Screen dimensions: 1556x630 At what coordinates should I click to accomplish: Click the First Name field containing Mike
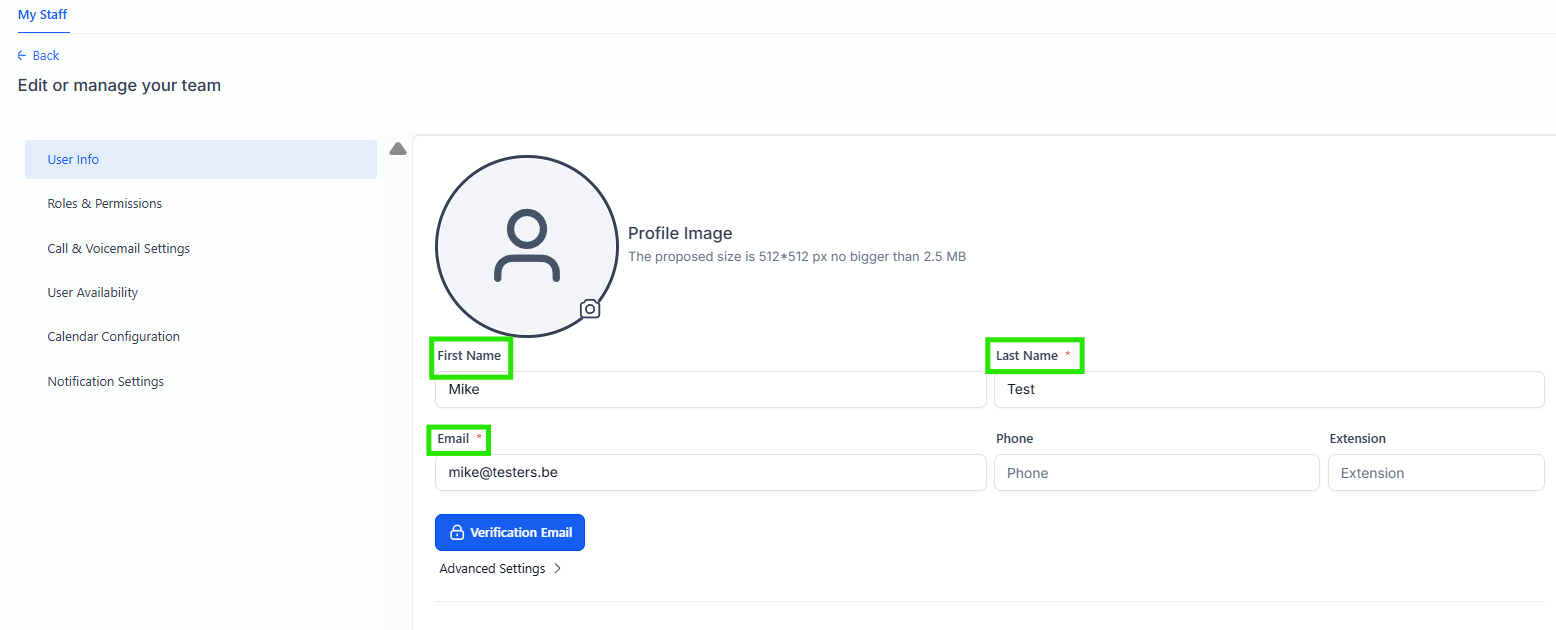pos(711,390)
